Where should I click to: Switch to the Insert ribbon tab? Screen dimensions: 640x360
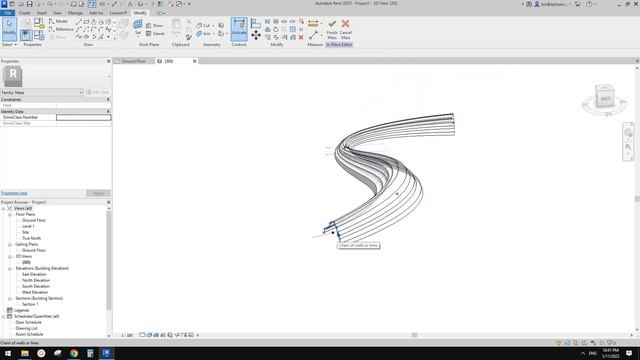(x=42, y=13)
